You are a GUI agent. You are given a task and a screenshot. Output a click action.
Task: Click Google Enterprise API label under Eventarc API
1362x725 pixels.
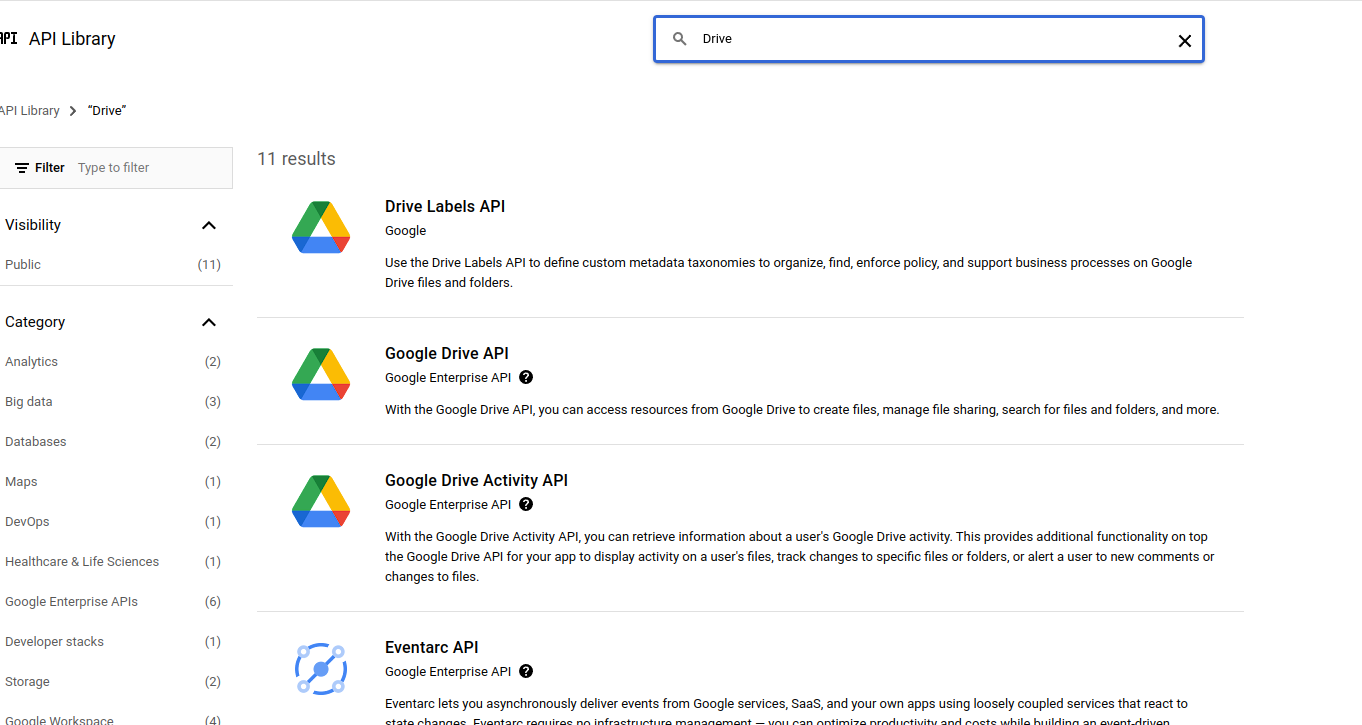point(448,672)
